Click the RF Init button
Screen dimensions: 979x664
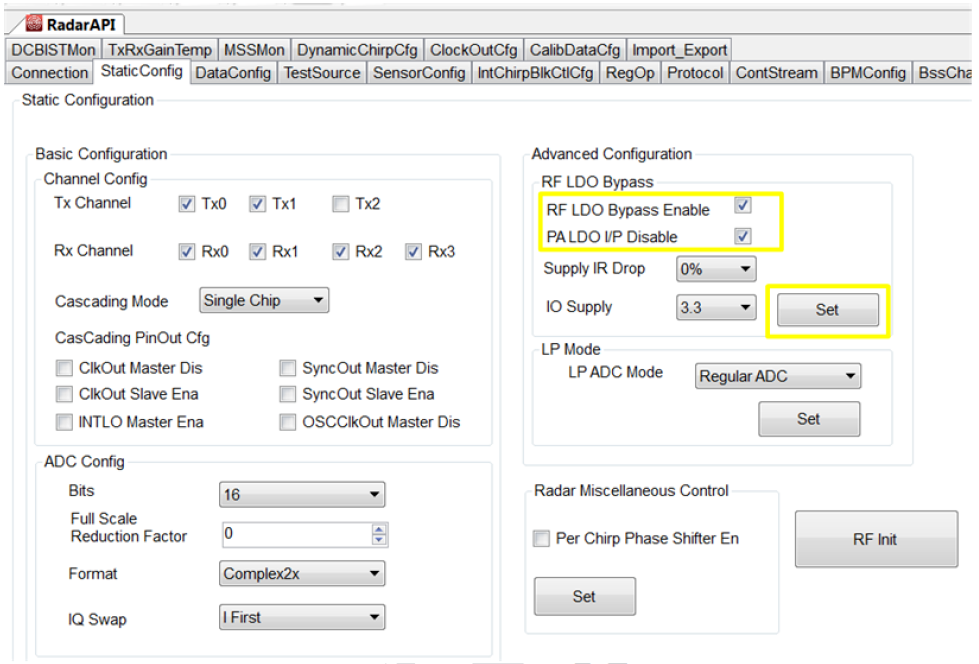(x=875, y=539)
